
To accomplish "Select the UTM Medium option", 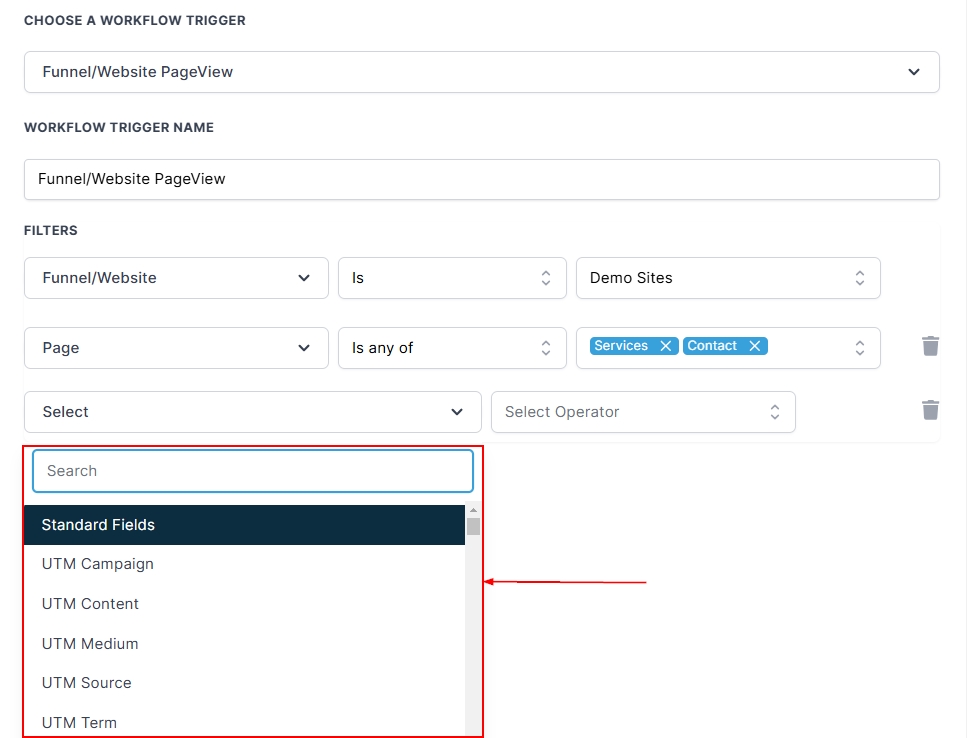I will pyautogui.click(x=90, y=644).
